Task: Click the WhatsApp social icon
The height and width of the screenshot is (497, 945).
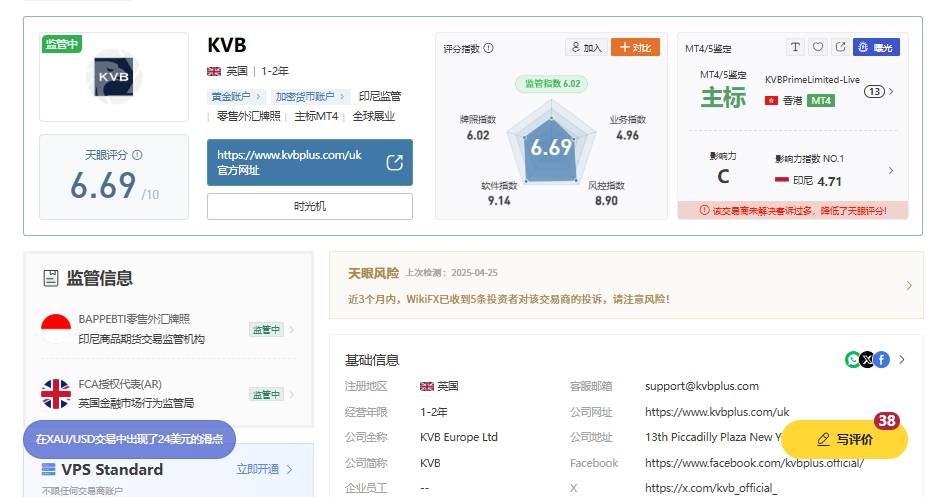Action: (x=853, y=360)
